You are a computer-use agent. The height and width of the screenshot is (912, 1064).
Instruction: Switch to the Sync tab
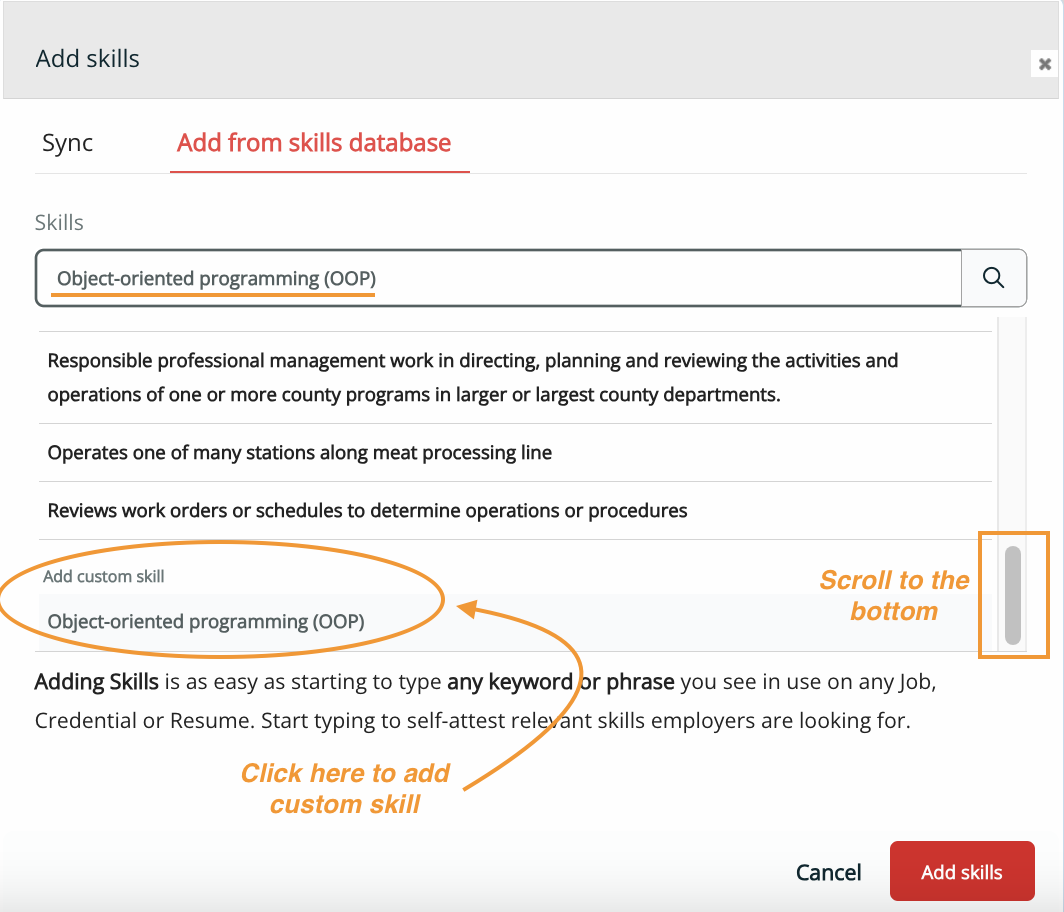tap(67, 143)
